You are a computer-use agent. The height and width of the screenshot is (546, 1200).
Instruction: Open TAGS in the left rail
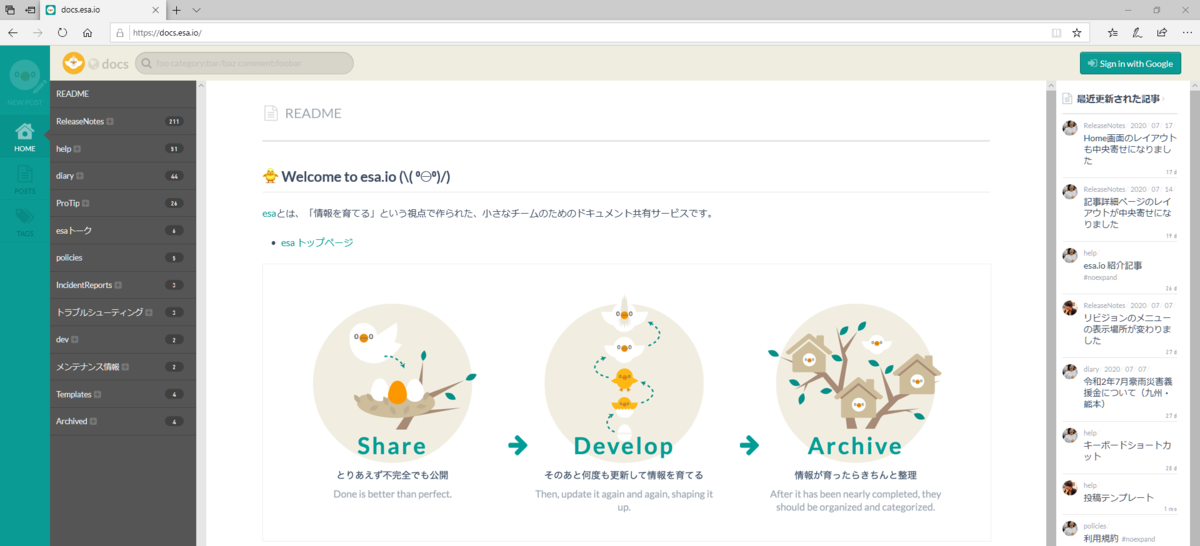[x=25, y=221]
